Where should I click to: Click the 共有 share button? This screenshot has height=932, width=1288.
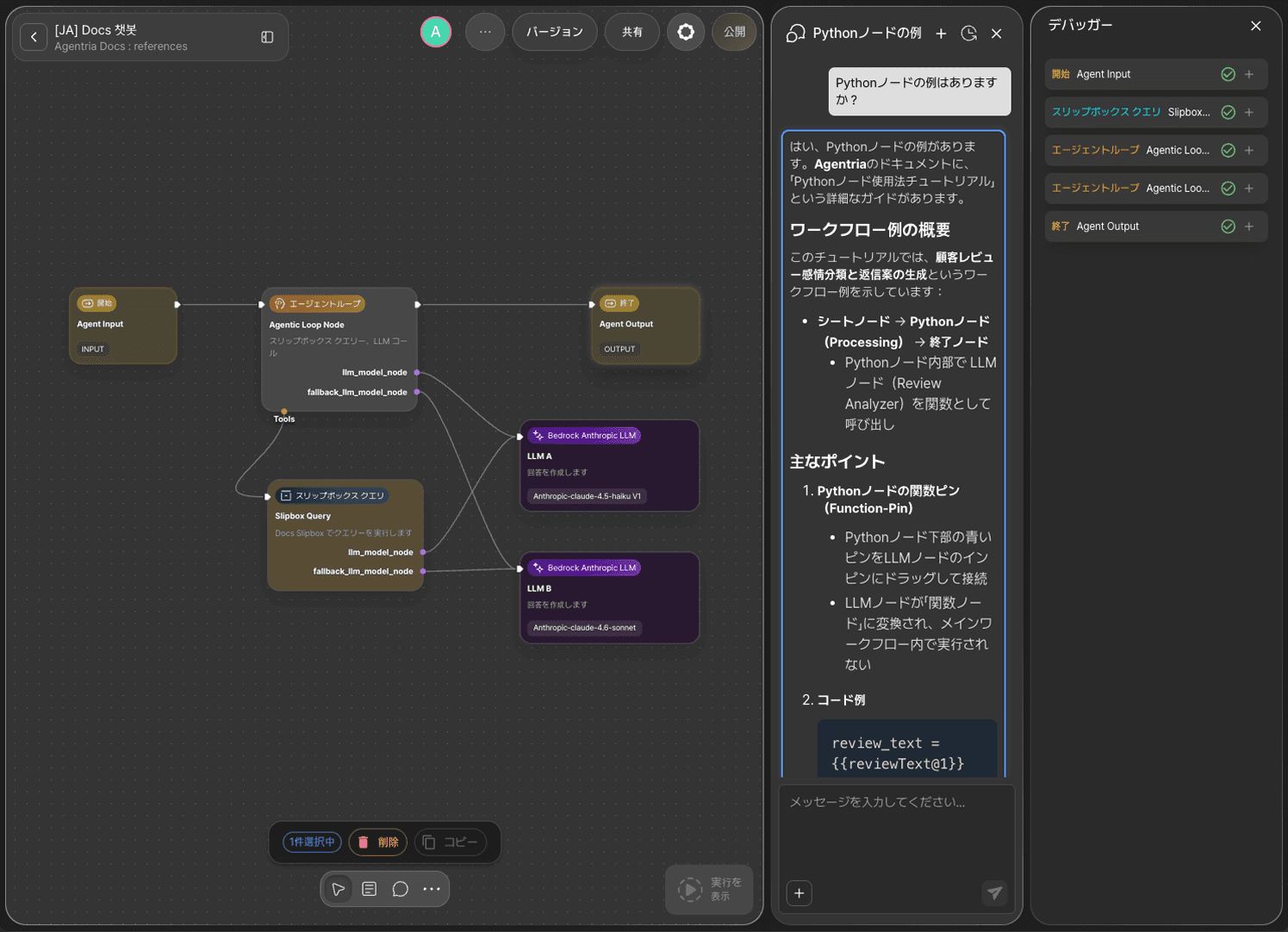click(632, 32)
